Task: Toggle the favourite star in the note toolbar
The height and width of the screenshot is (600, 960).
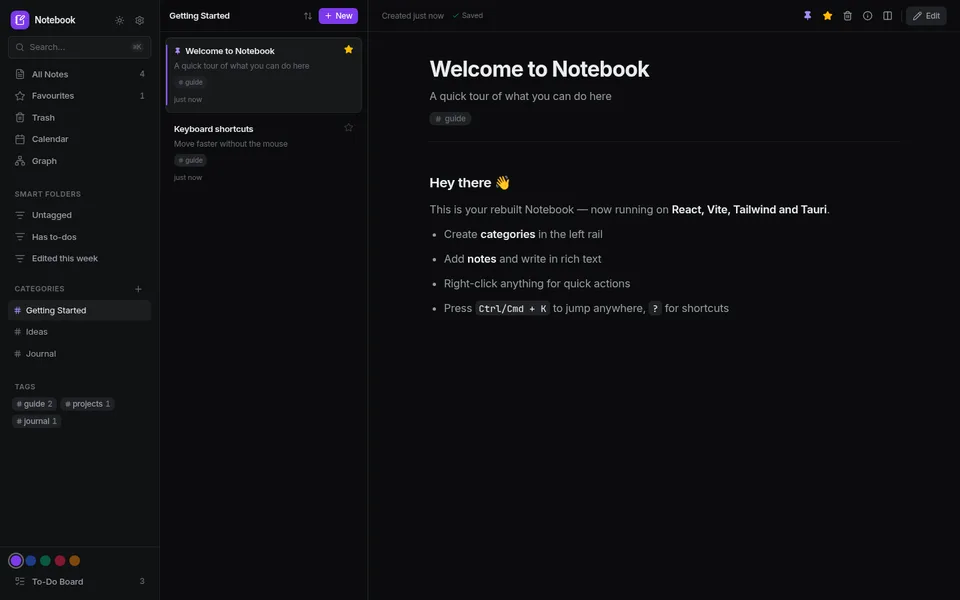Action: point(828,16)
